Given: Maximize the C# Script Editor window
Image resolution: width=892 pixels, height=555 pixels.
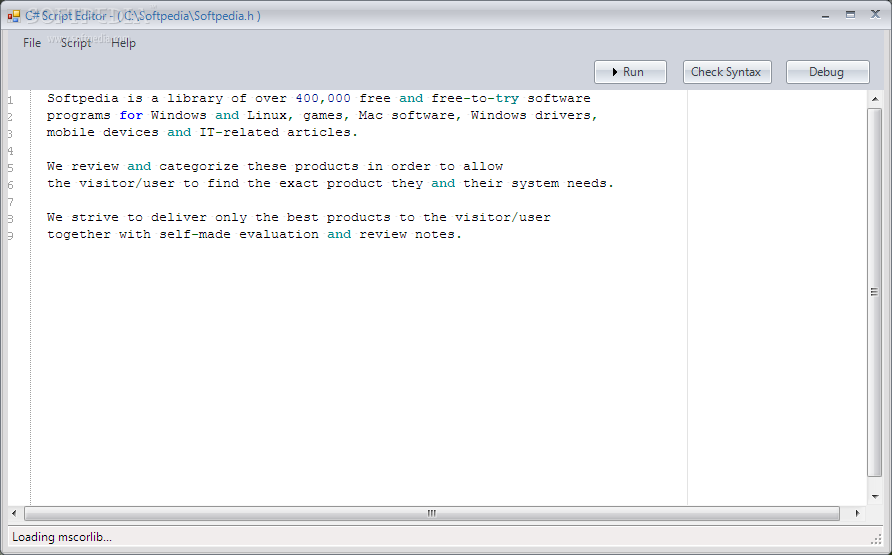Looking at the screenshot, I should 850,15.
